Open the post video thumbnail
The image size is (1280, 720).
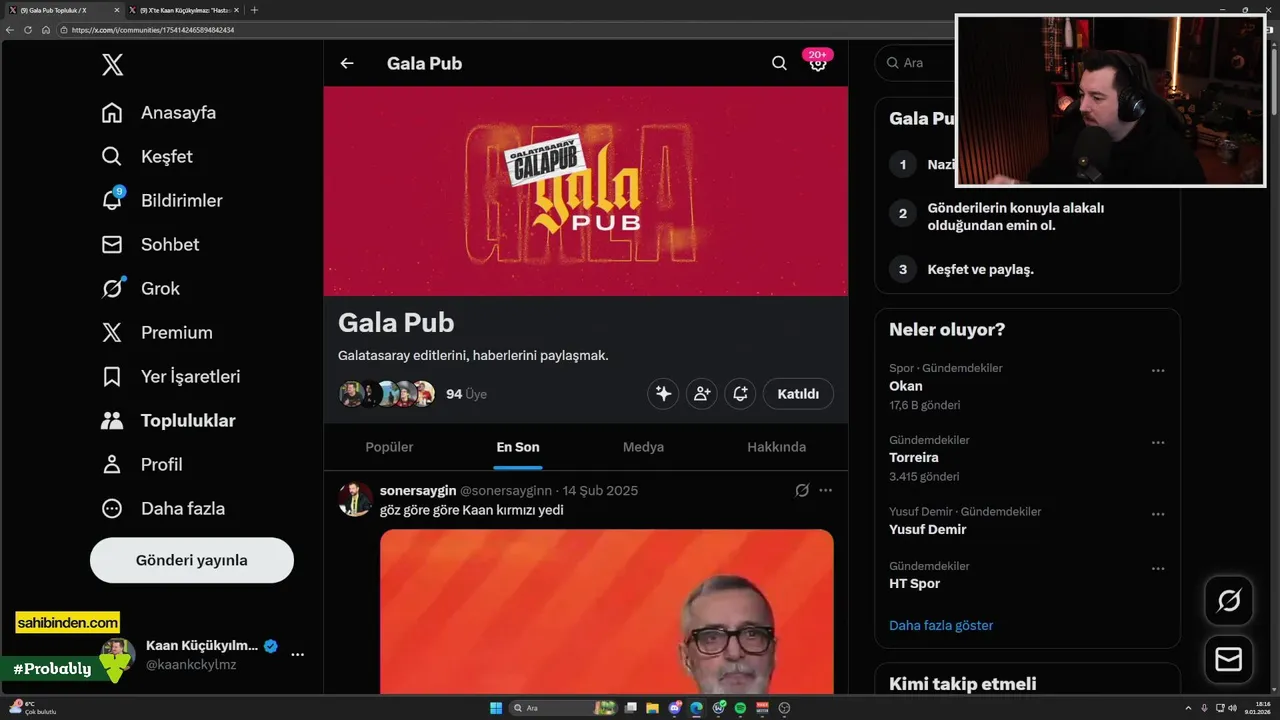pos(607,612)
